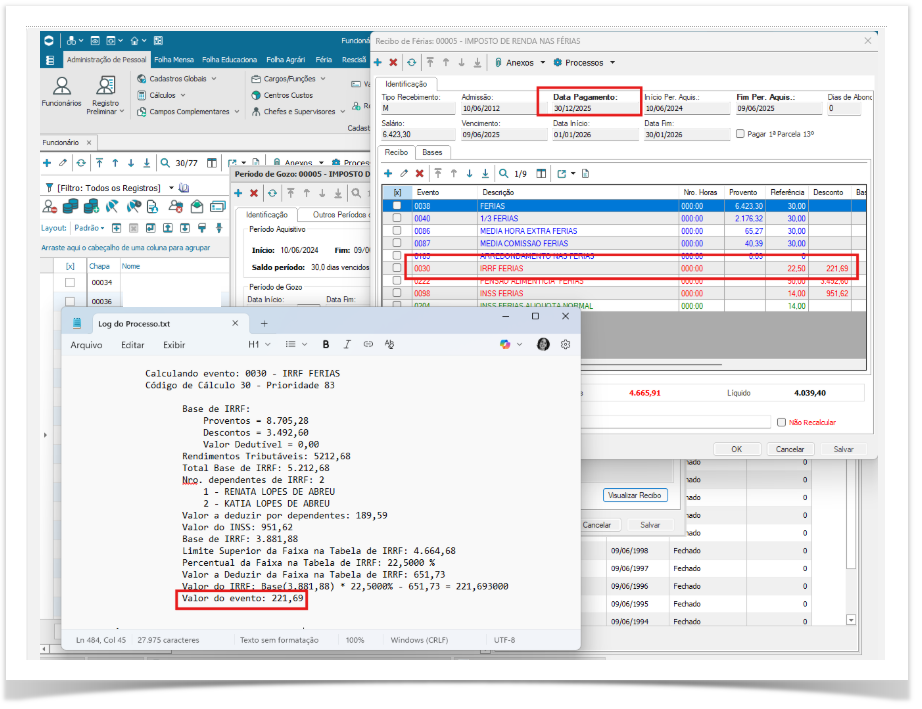Check the box for event 0098 INSS FERIAS
Viewport: 922px width, 709px height.
pyautogui.click(x=397, y=293)
